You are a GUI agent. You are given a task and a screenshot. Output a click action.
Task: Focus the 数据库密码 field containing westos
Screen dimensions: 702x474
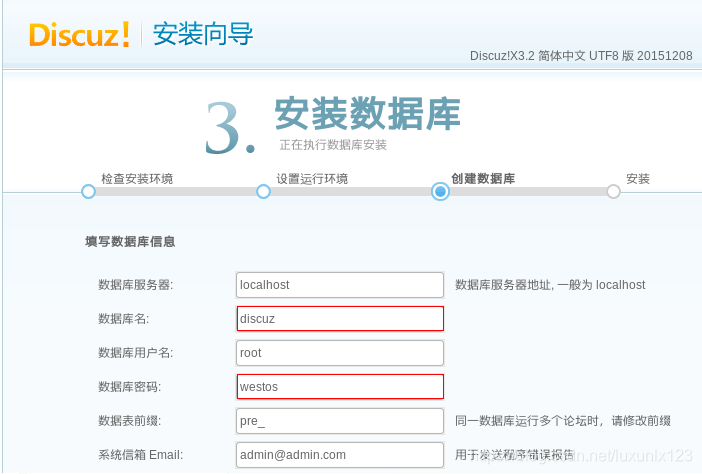(340, 387)
